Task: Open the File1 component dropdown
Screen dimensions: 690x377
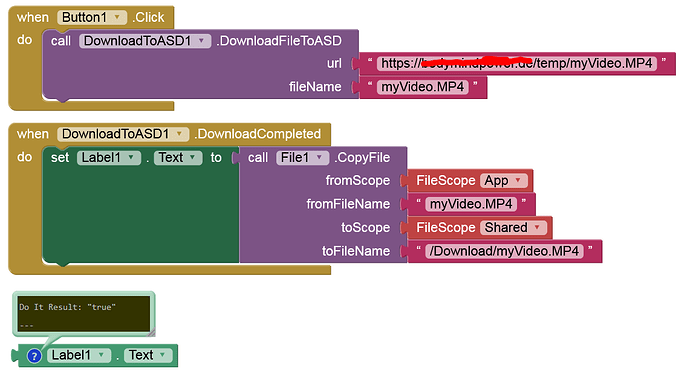Action: [x=302, y=157]
